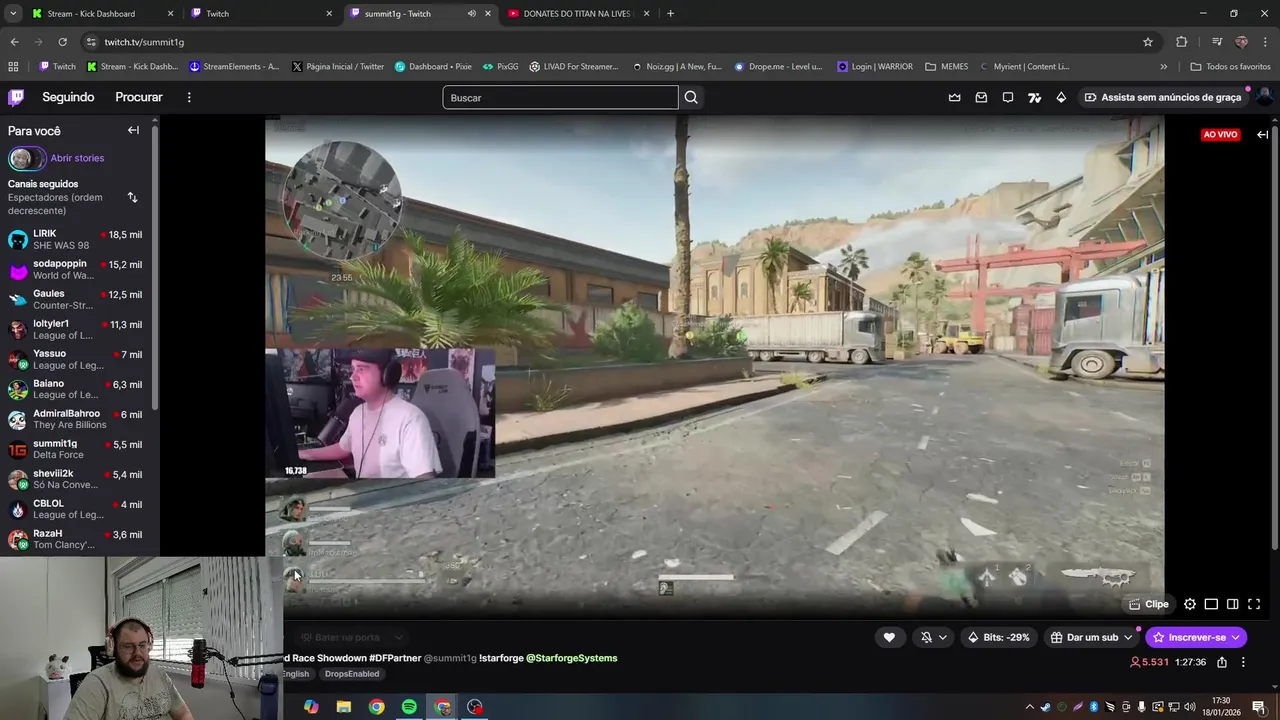Share the stream via share icon
Screen dimensions: 1280x720
point(1222,662)
